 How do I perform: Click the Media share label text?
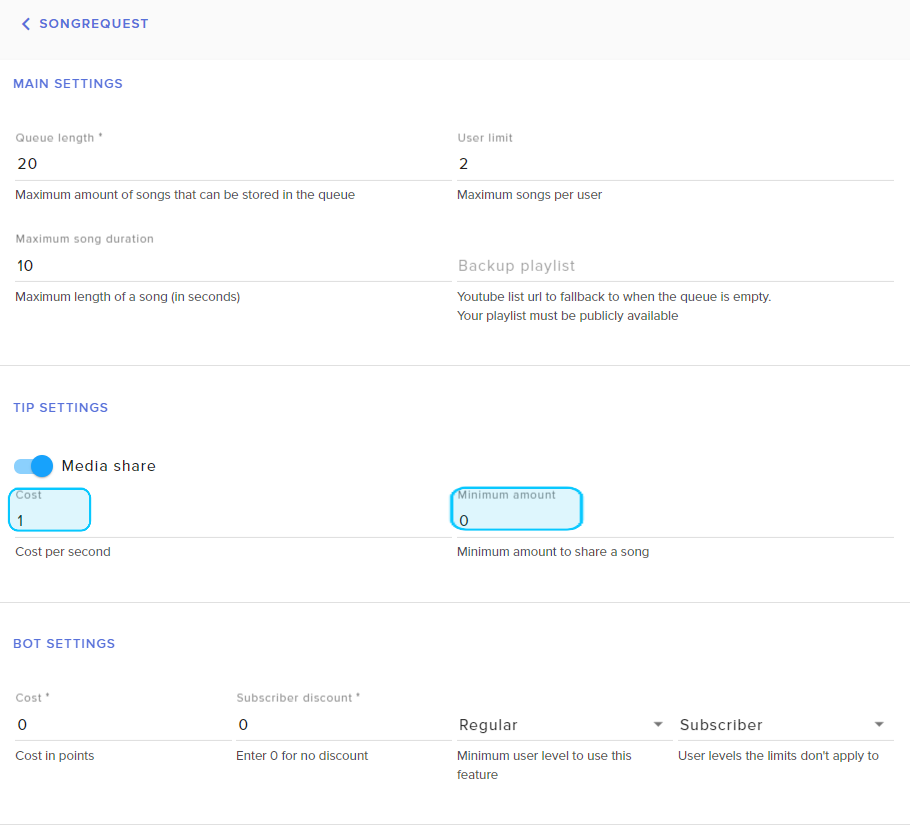(108, 466)
